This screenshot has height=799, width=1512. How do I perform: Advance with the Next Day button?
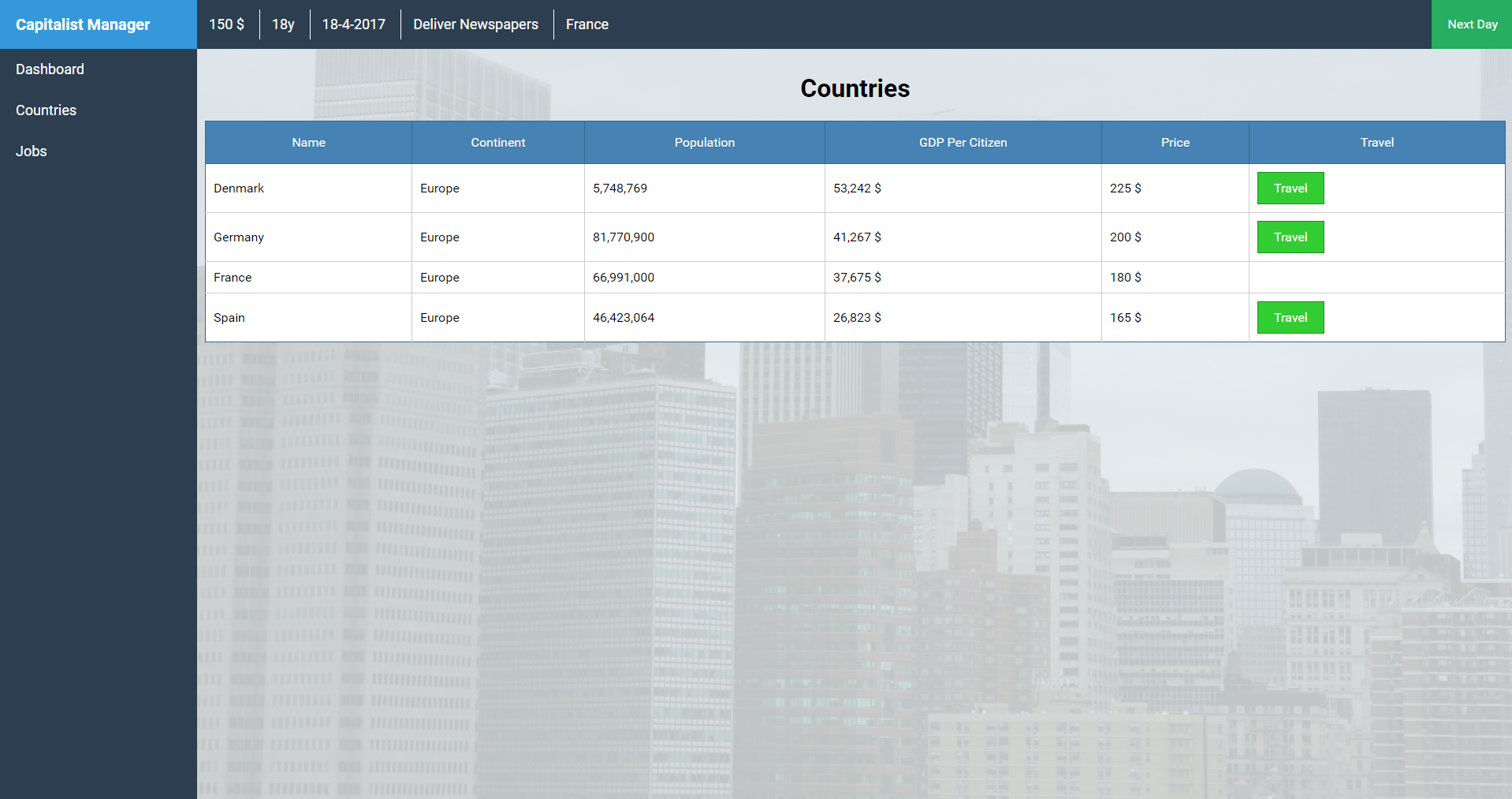tap(1472, 24)
